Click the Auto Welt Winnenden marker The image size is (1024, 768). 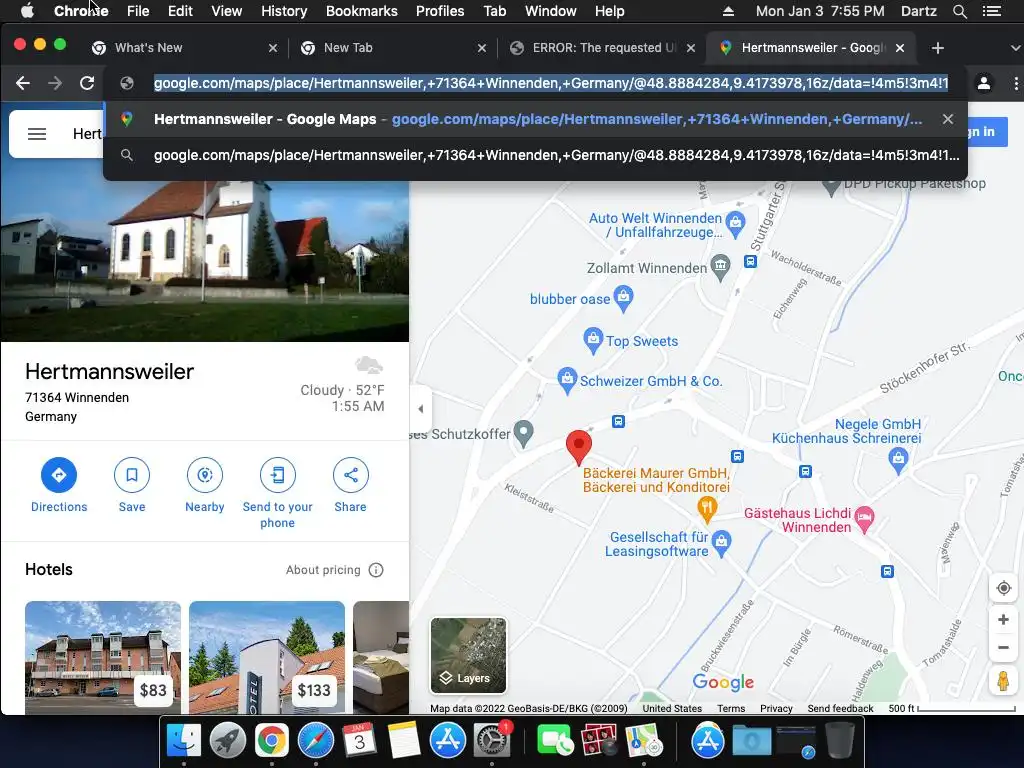point(736,224)
